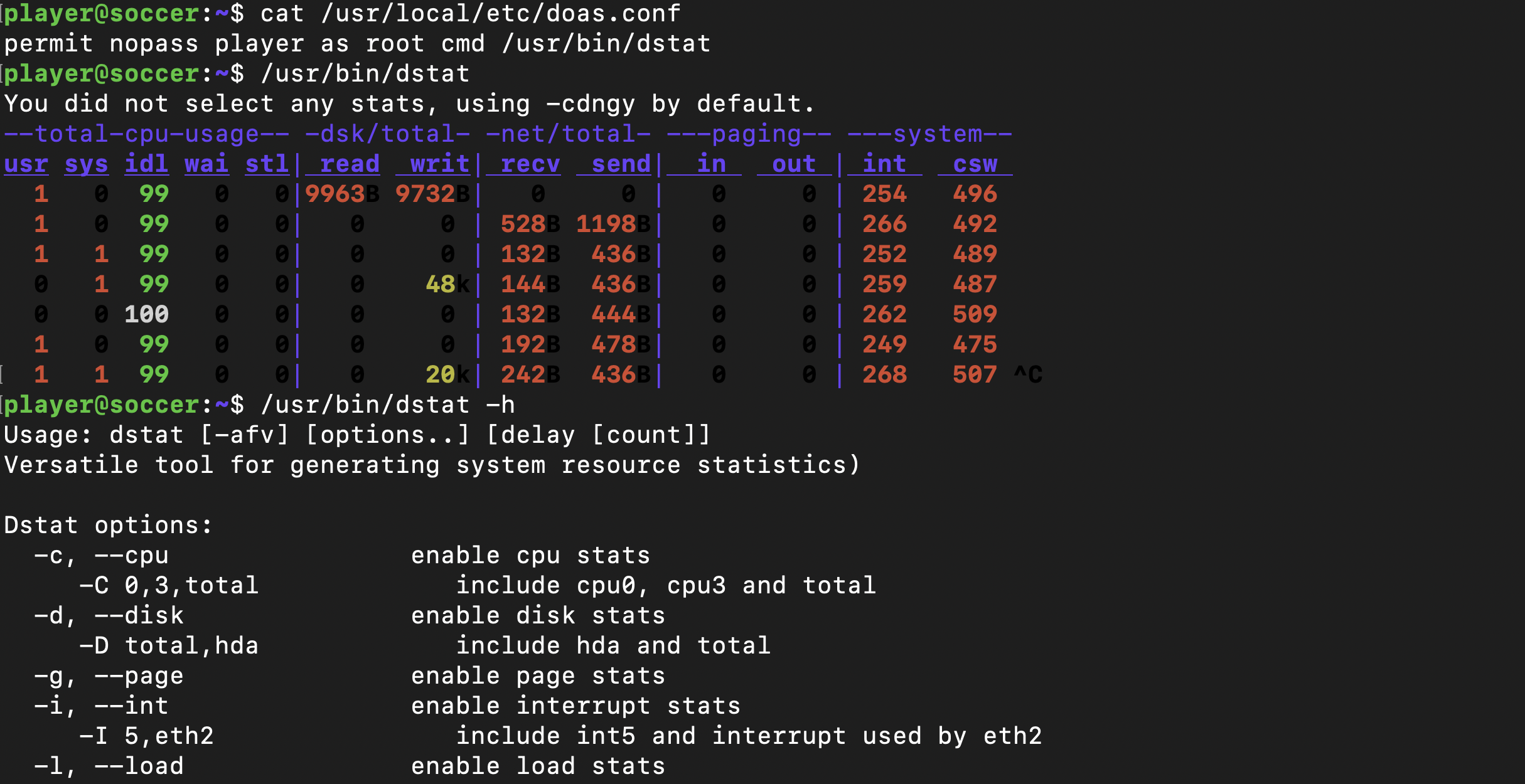Click the 'dsk/total' group header
The image size is (1525, 784).
[x=387, y=134]
